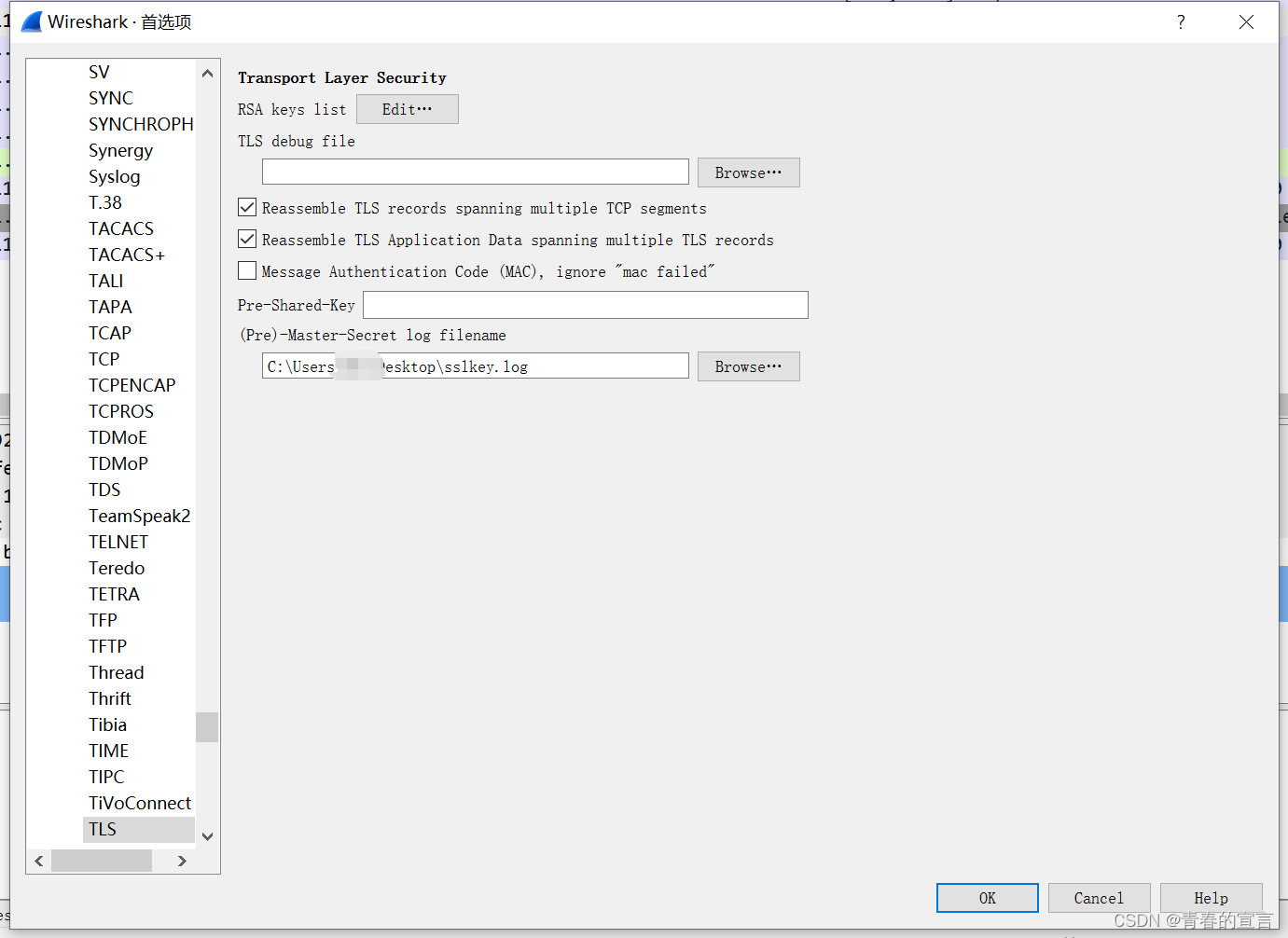Screen dimensions: 1288x938
Task: Enable Message Authentication Code (MAC) ignore option
Action: [247, 270]
